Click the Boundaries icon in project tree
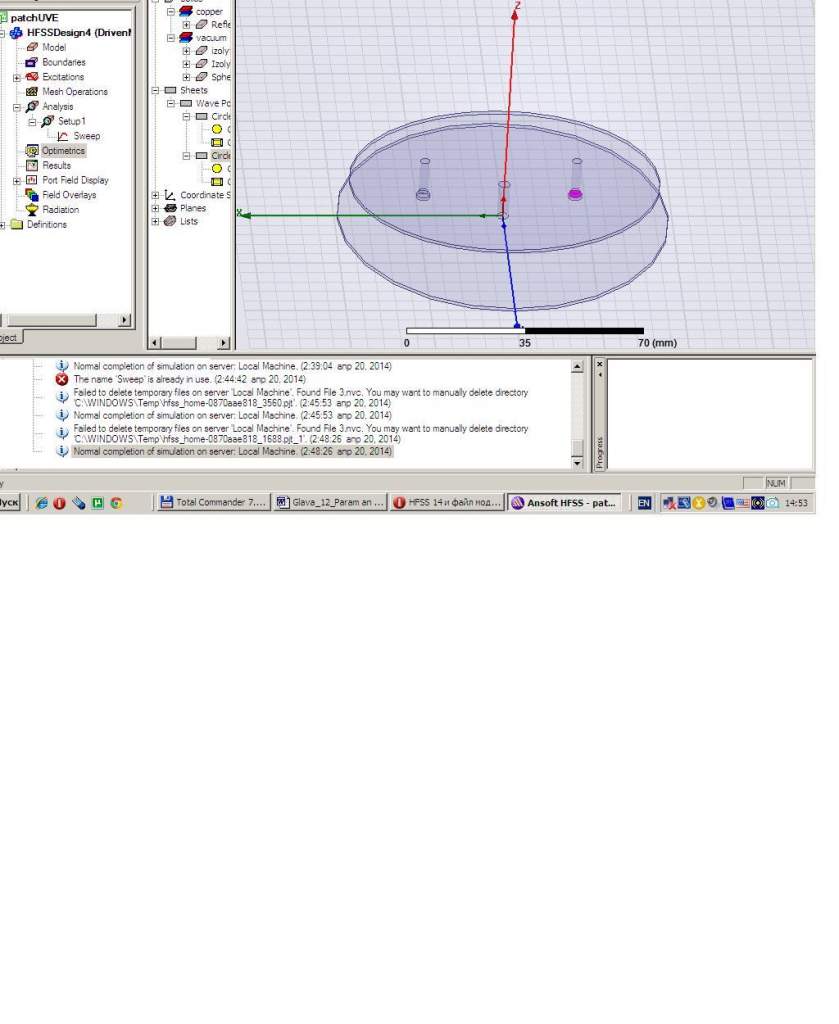 coord(31,62)
